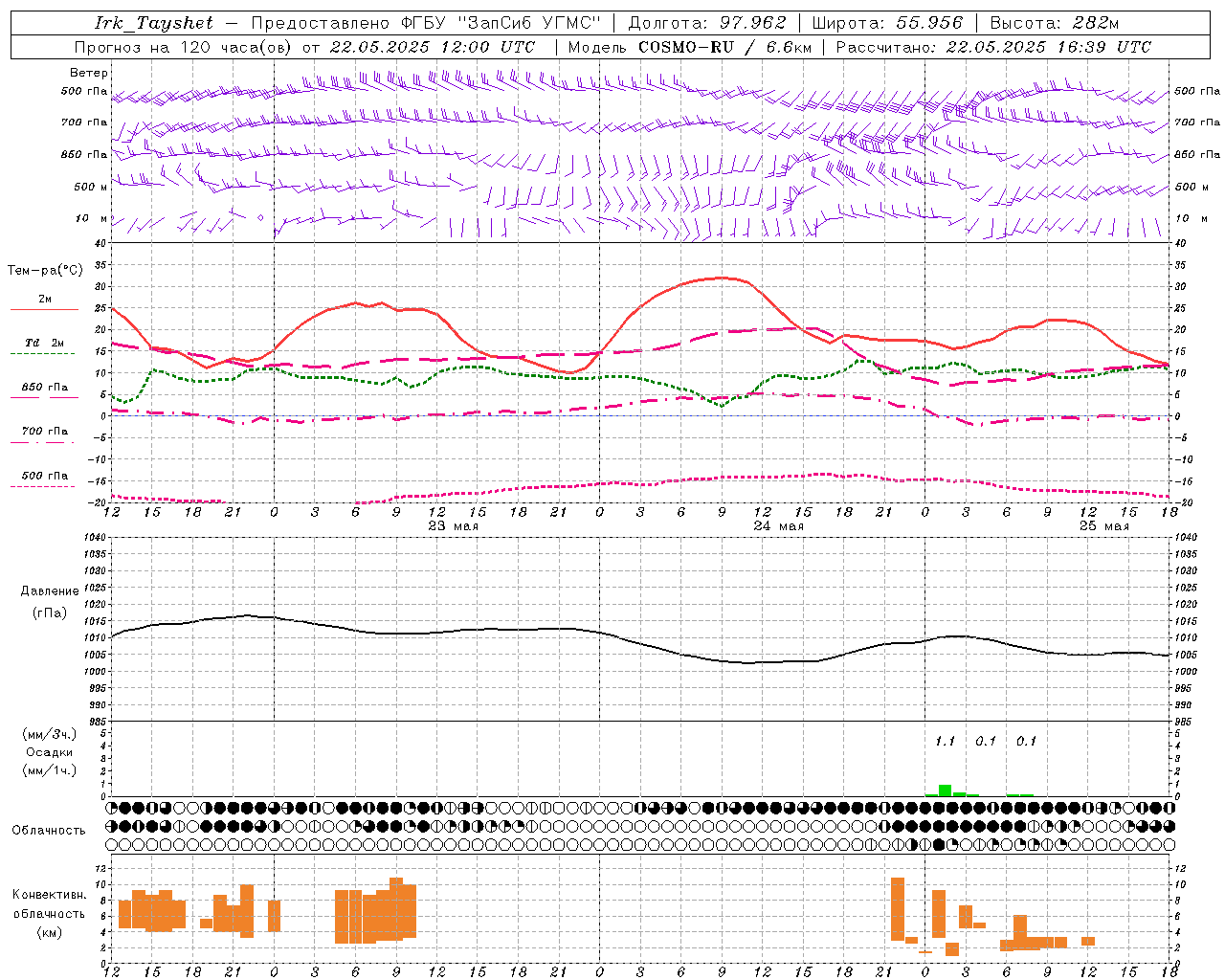Viewport: 1225px width, 980px height.
Task: Click the 'Давление' pressure panel label
Action: pyautogui.click(x=50, y=591)
